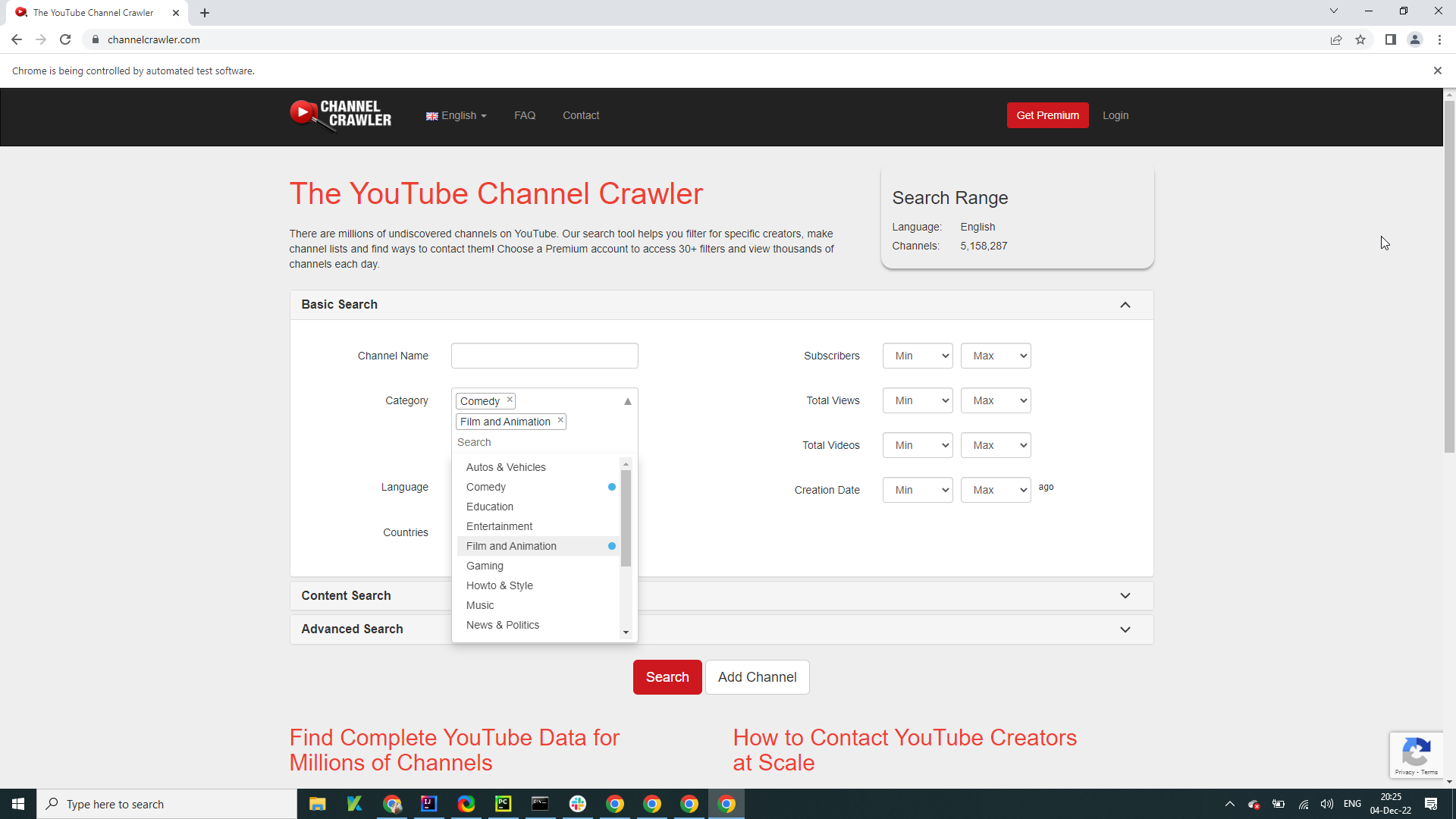Viewport: 1456px width, 819px height.
Task: Open File Explorer from taskbar
Action: (x=317, y=804)
